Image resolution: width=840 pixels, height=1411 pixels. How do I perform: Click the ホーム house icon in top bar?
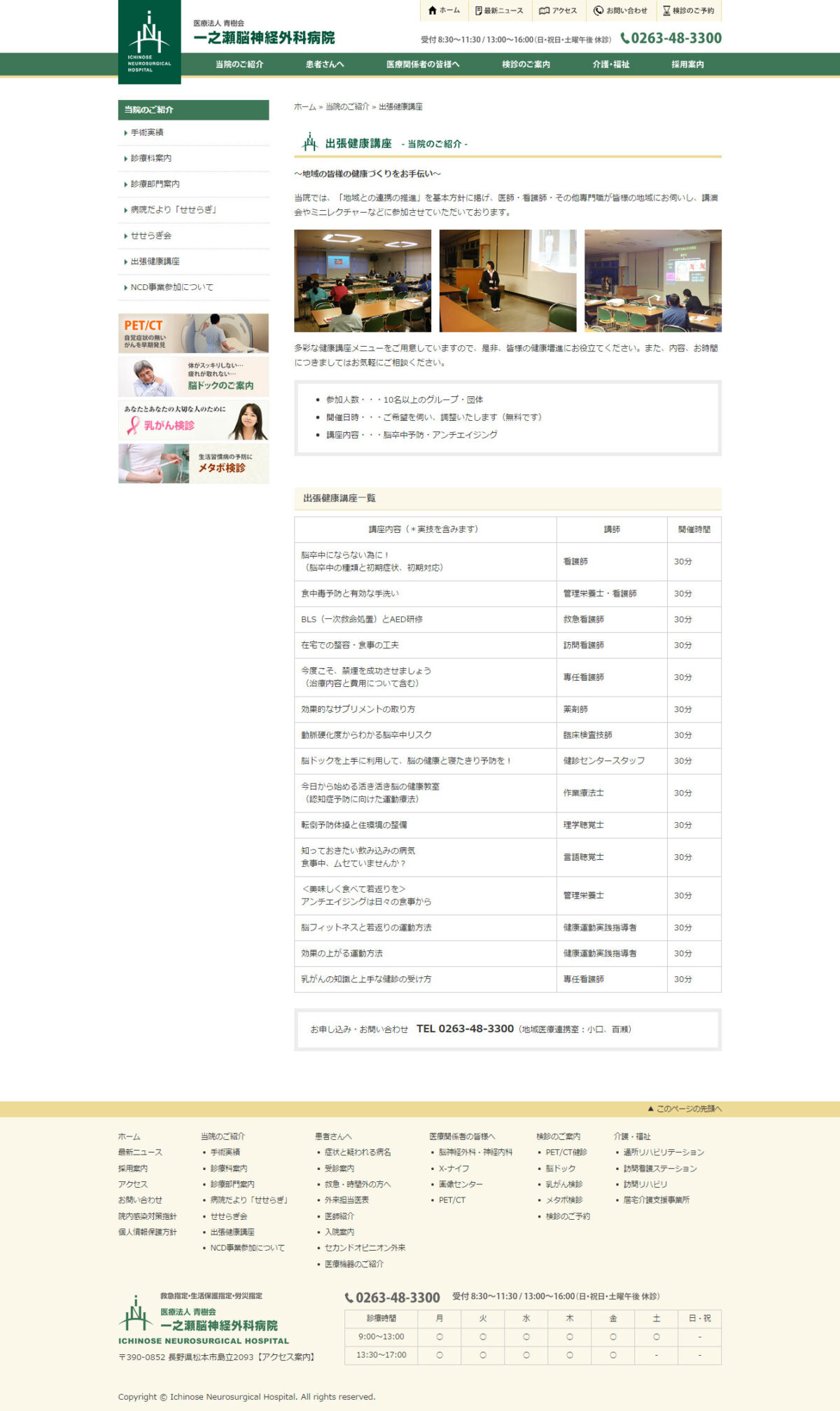pos(433,11)
